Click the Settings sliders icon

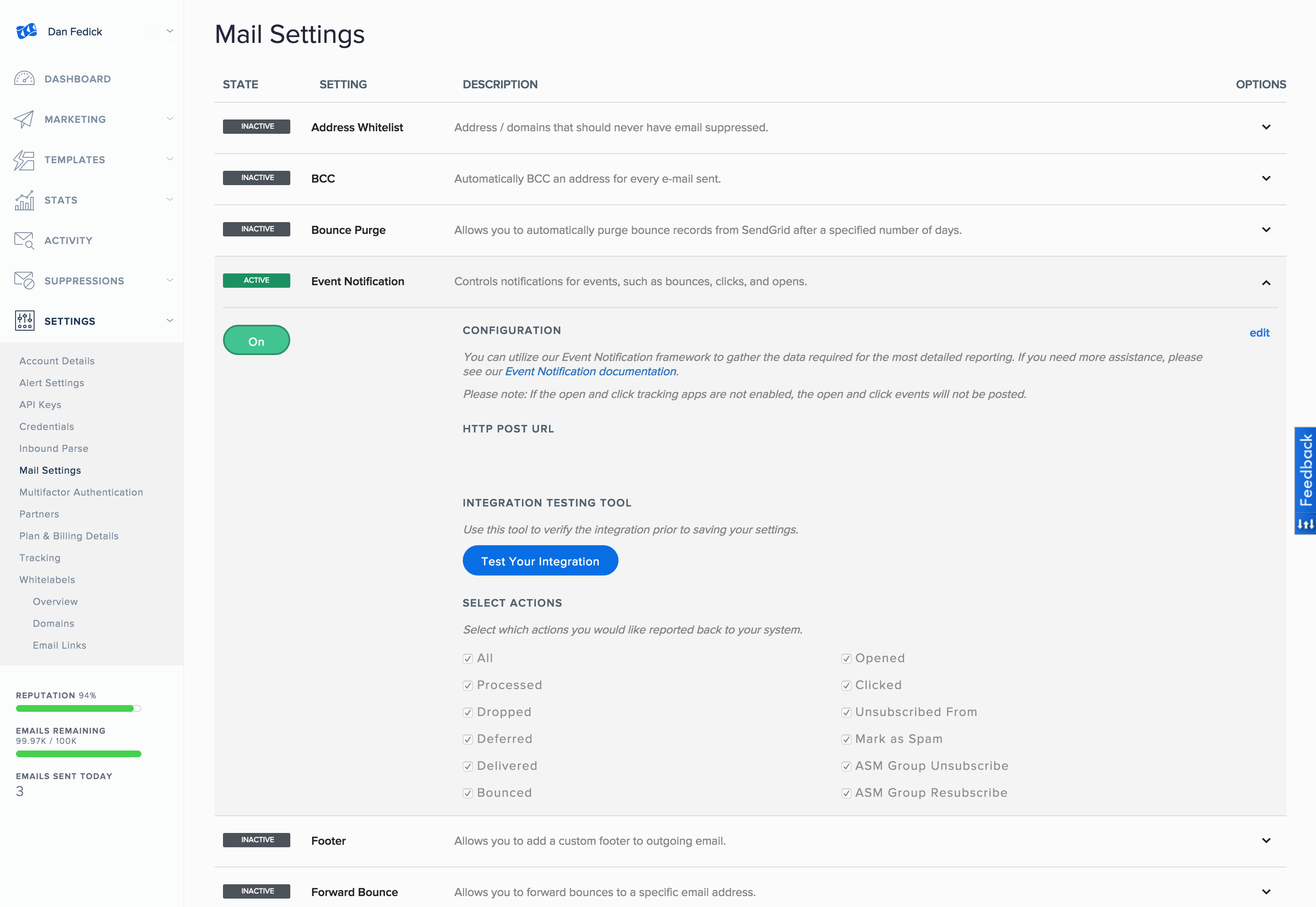tap(24, 321)
